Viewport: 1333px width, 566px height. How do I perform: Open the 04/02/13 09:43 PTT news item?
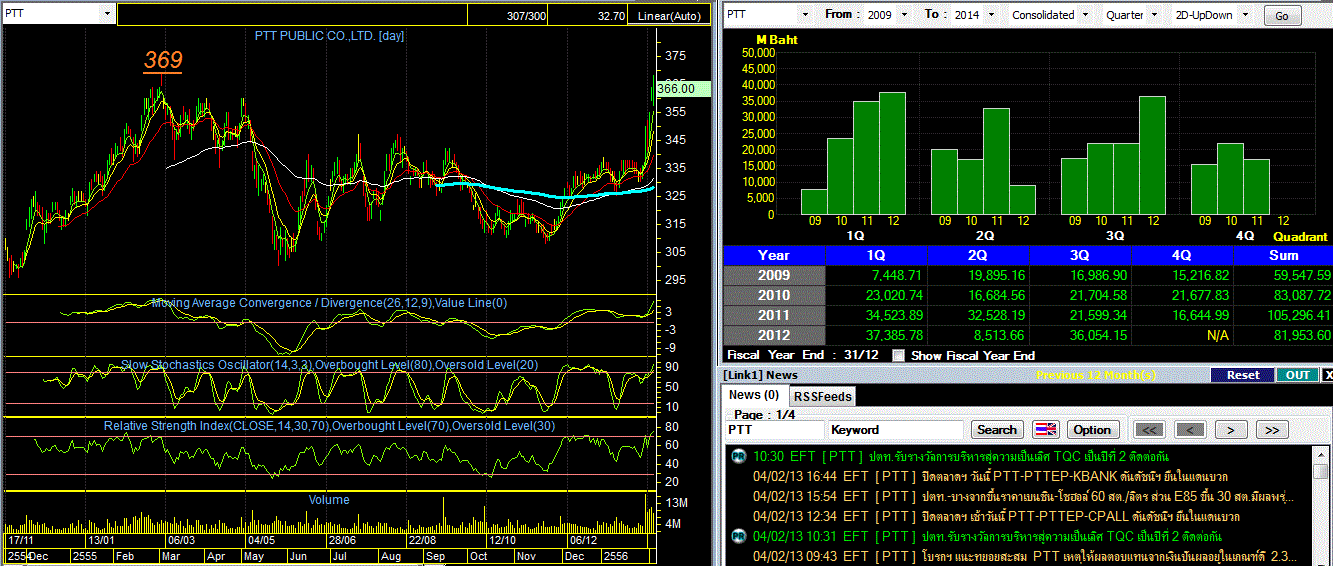(1027, 556)
